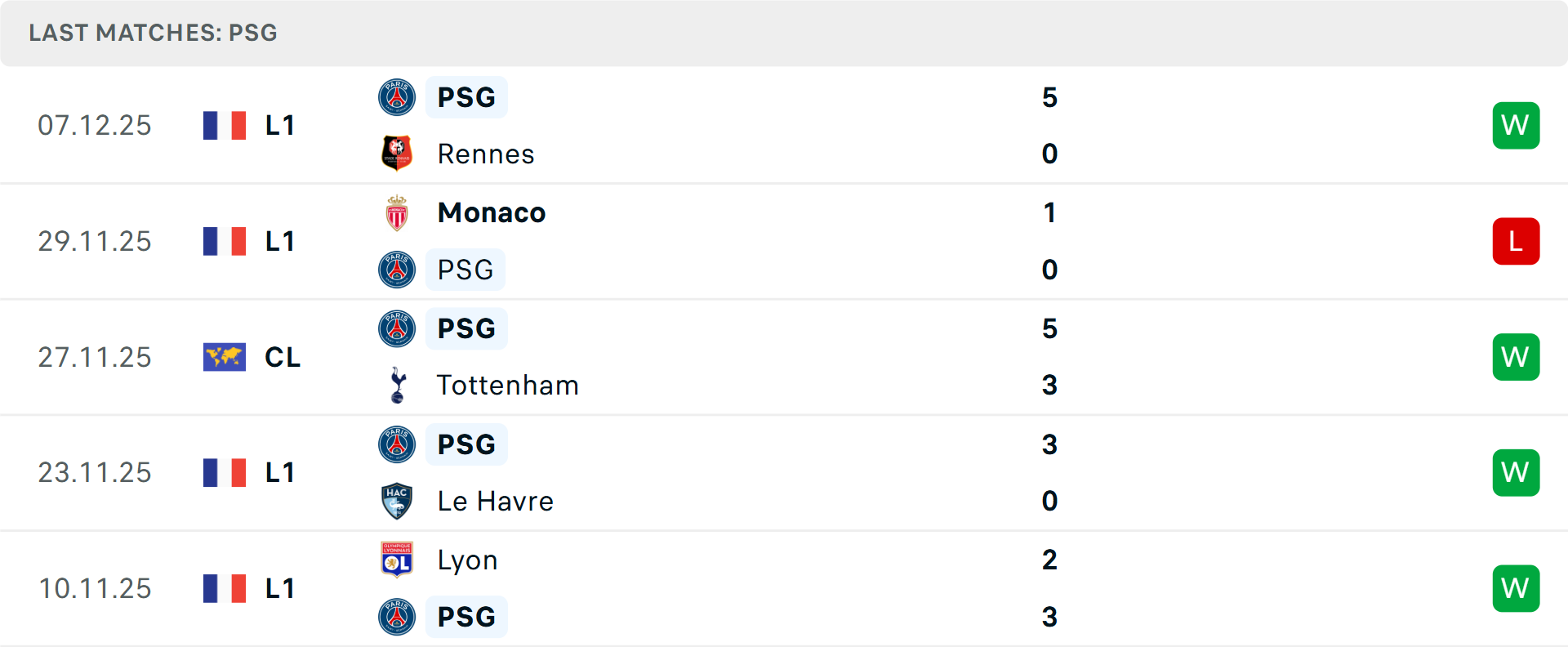Click the PSG crest in Rennes match
1568x647 pixels.
point(397,97)
